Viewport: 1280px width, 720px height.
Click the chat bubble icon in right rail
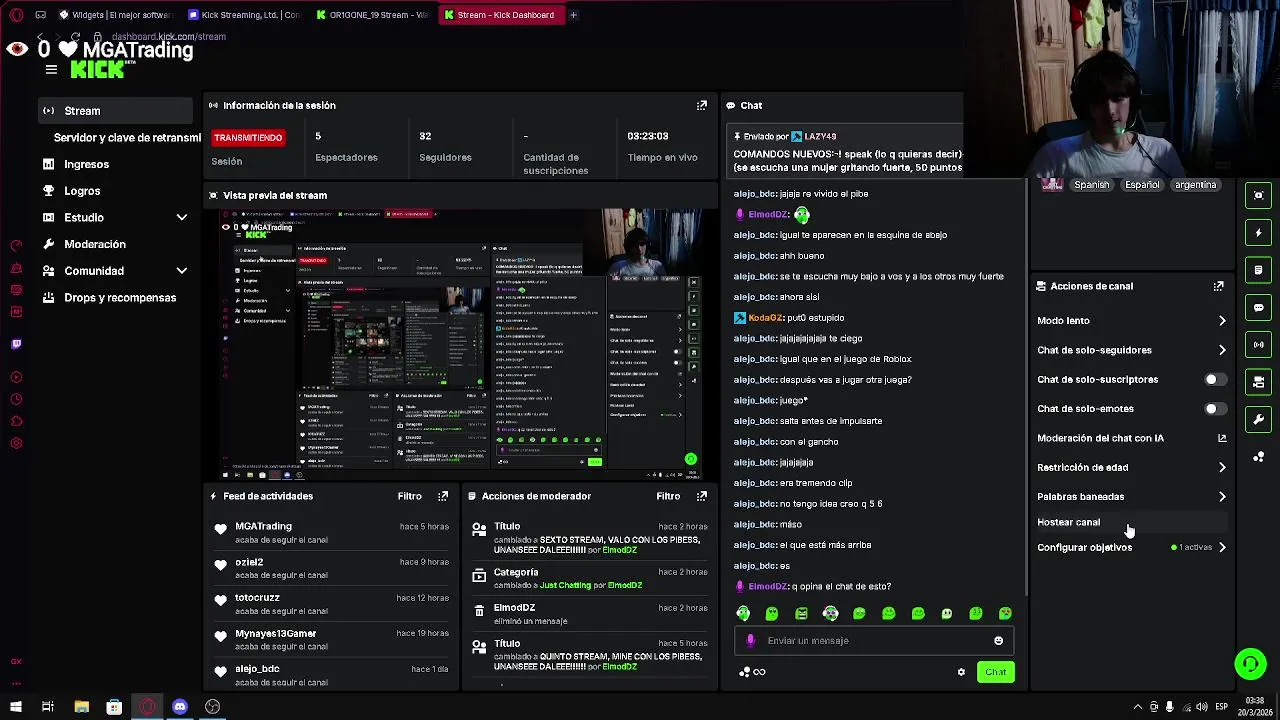pos(1259,307)
